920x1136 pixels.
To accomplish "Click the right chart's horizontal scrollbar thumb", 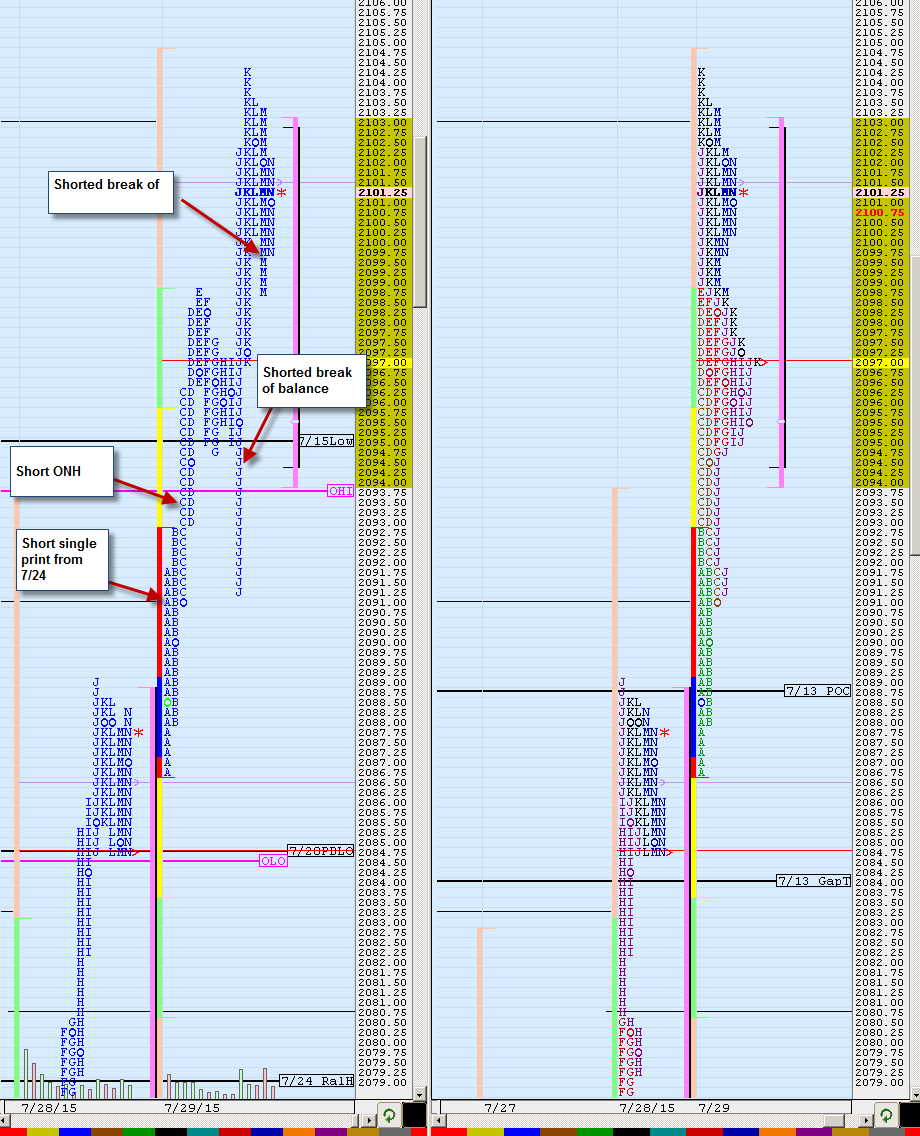I will pos(834,1121).
